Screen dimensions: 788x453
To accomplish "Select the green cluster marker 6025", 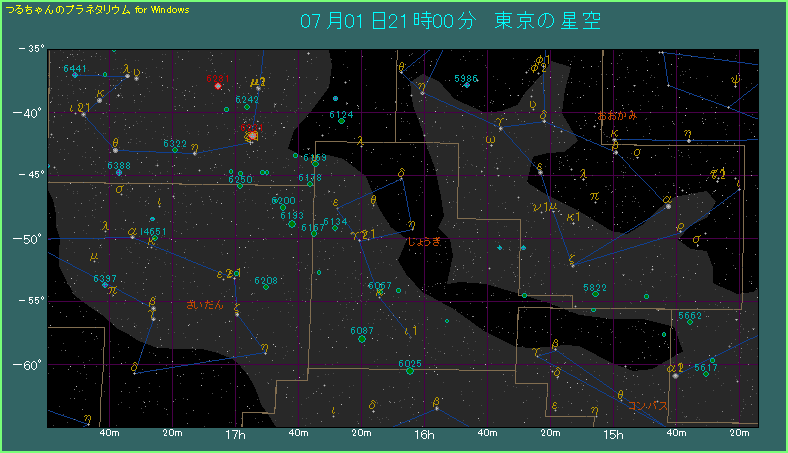I will click(410, 371).
